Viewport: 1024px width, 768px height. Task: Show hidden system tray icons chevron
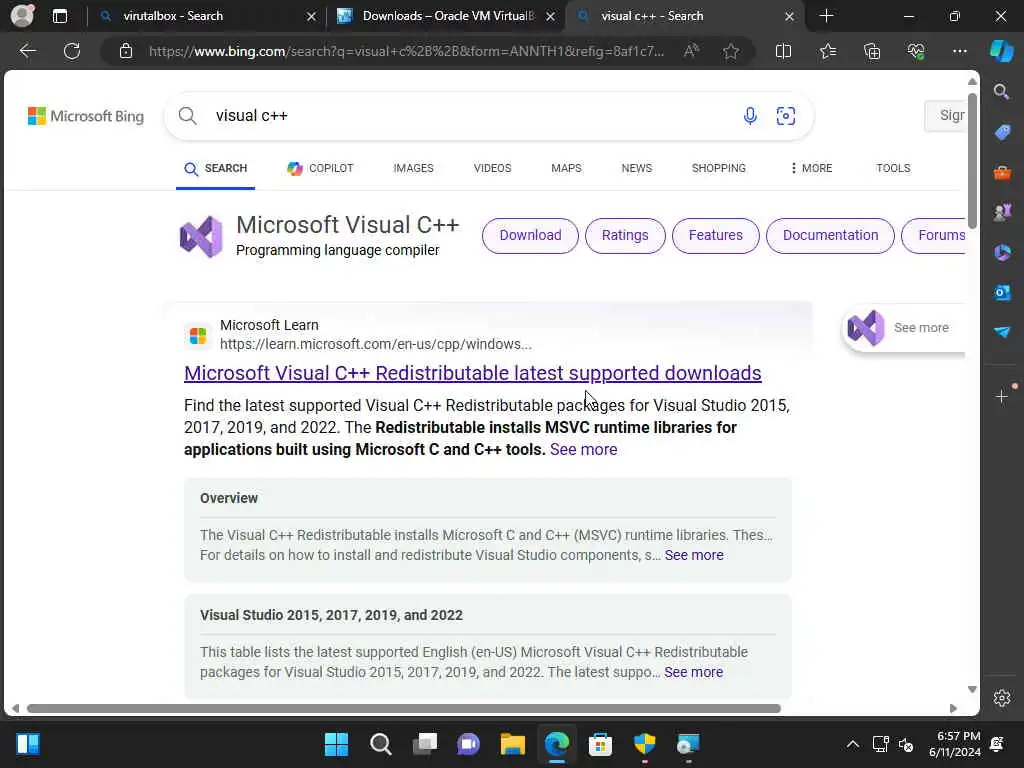853,744
